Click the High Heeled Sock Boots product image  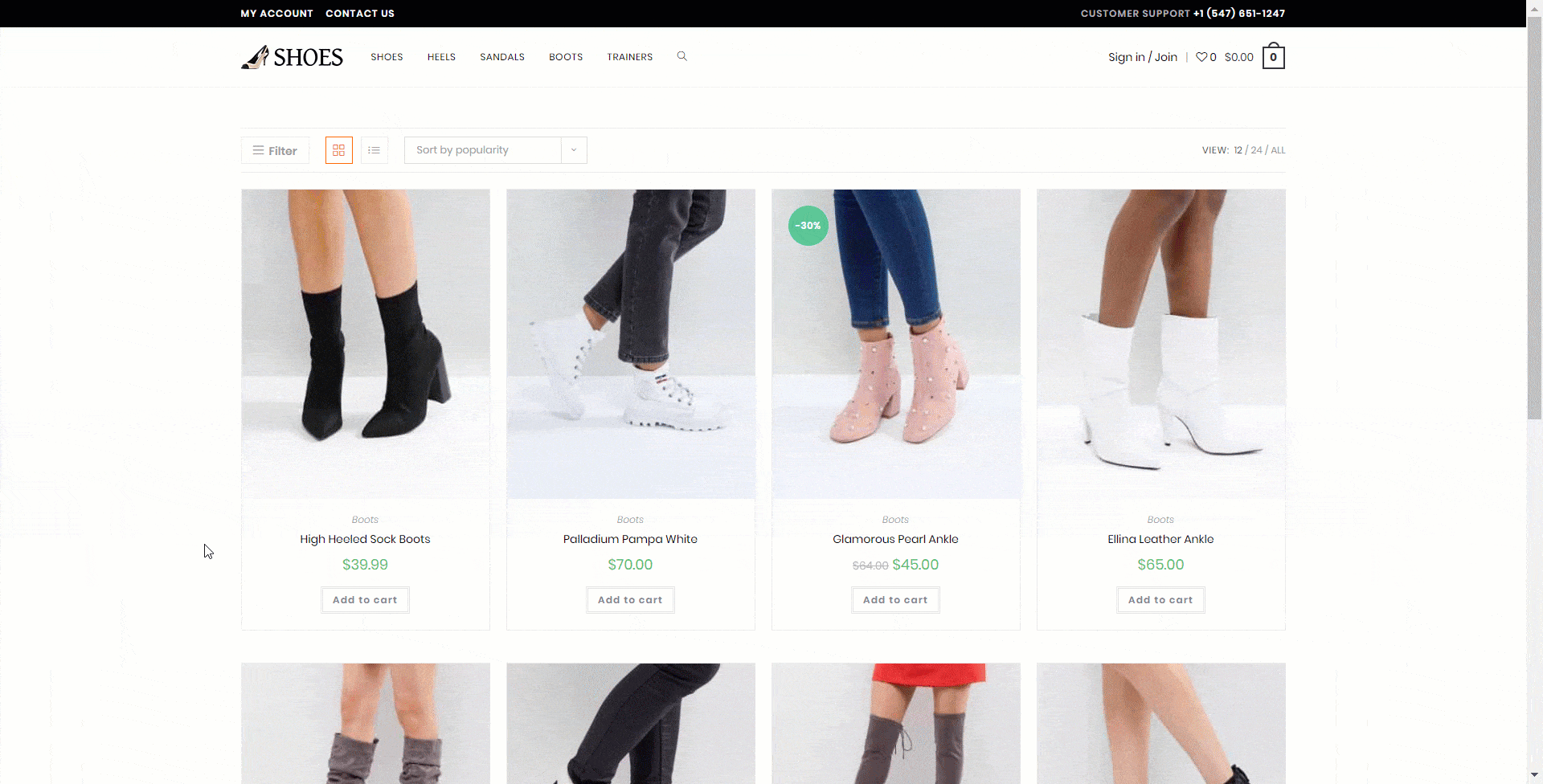pos(365,341)
